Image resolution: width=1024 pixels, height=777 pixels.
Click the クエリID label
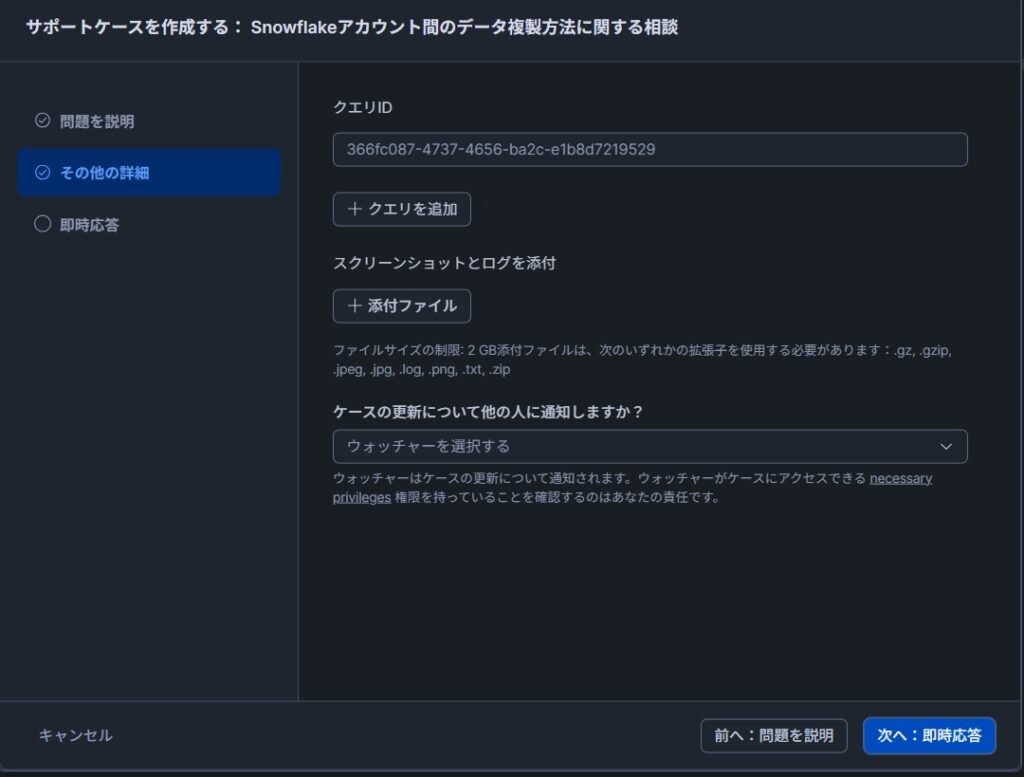pos(362,108)
